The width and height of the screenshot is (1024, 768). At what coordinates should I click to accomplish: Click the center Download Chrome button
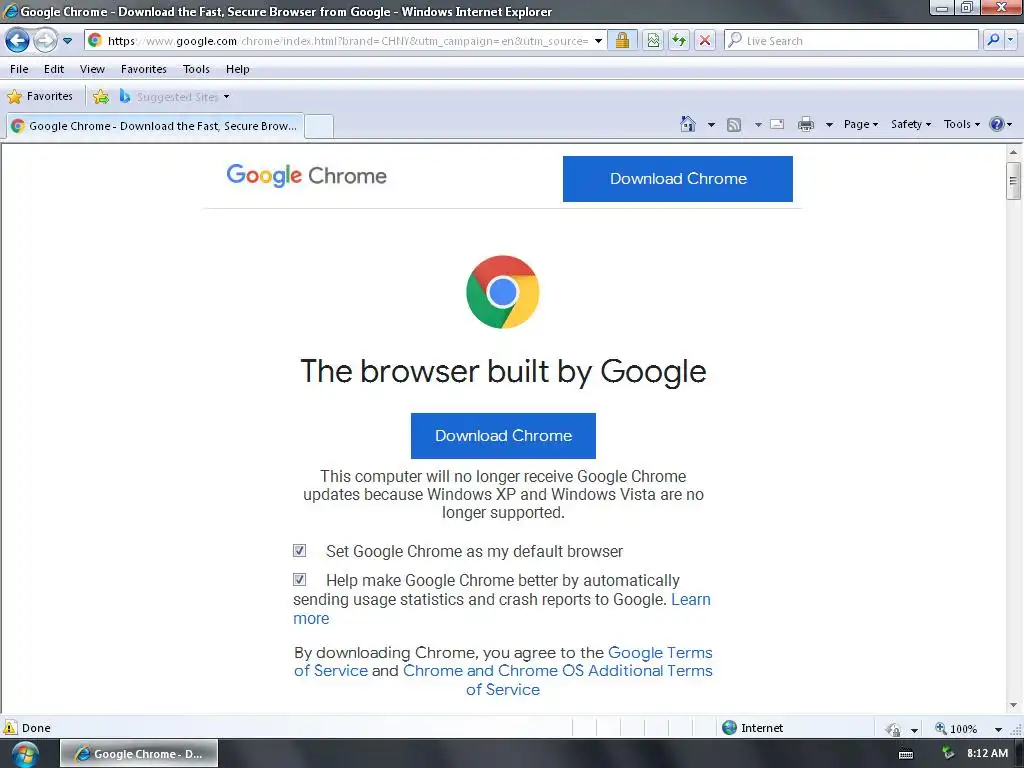click(x=503, y=436)
